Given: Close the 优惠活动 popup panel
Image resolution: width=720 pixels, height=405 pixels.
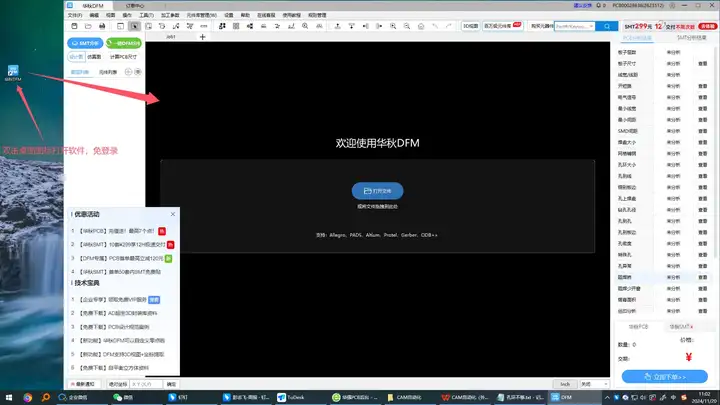Looking at the screenshot, I should [x=173, y=214].
